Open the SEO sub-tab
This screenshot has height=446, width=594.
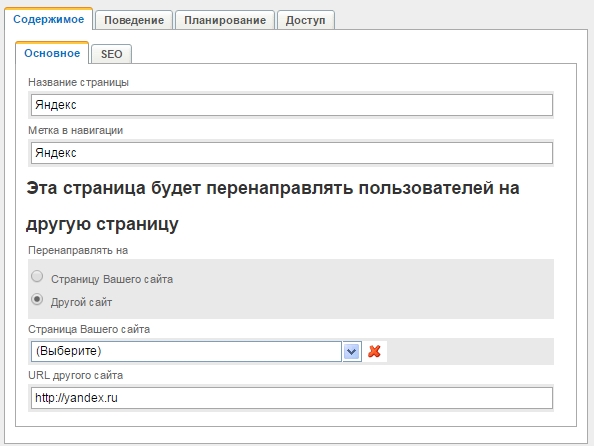(111, 54)
